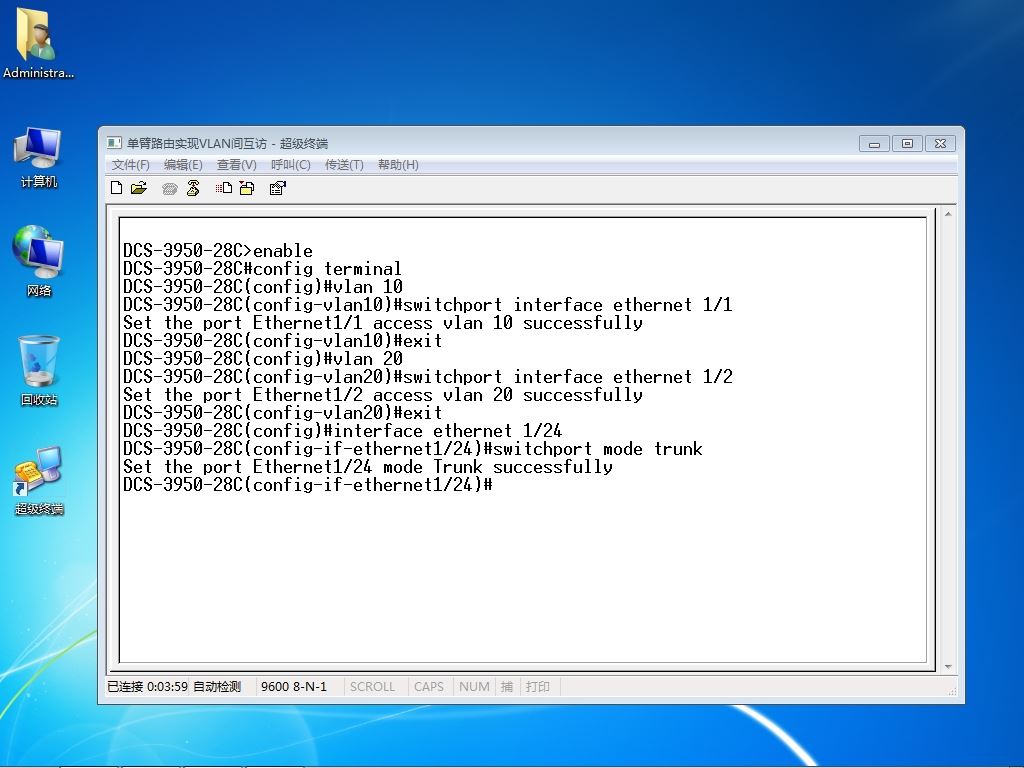
Task: Click 'Set the port Ethernet1/1 access vlan 10' line
Action: click(383, 323)
